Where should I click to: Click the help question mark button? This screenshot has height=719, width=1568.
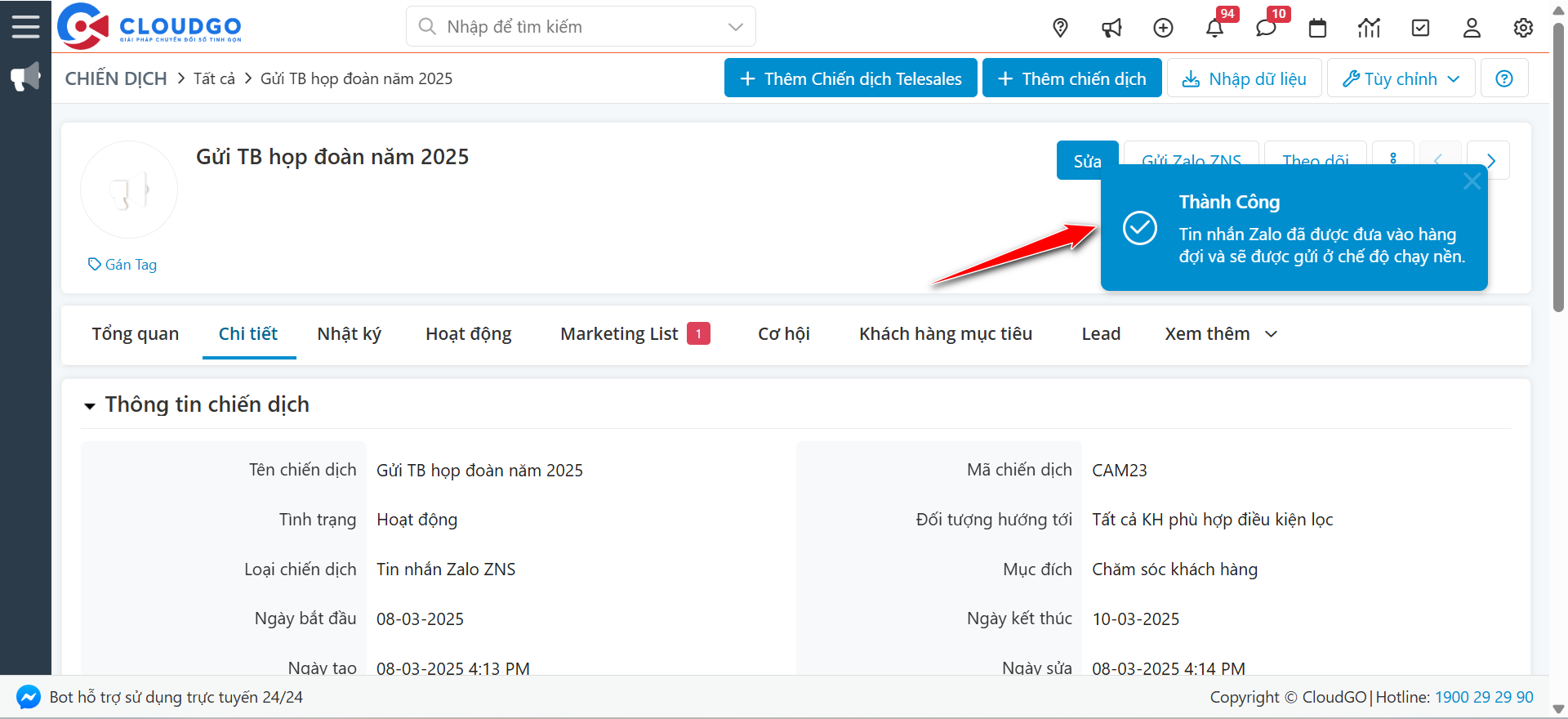click(1503, 78)
